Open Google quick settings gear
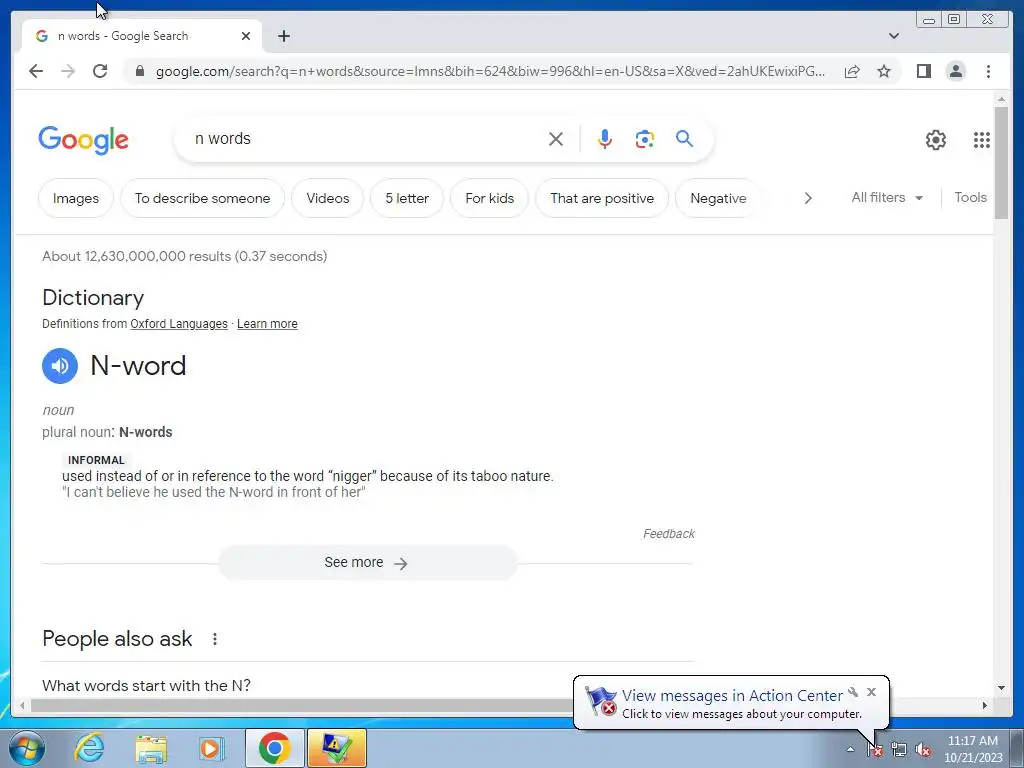The width and height of the screenshot is (1024, 768). click(935, 140)
